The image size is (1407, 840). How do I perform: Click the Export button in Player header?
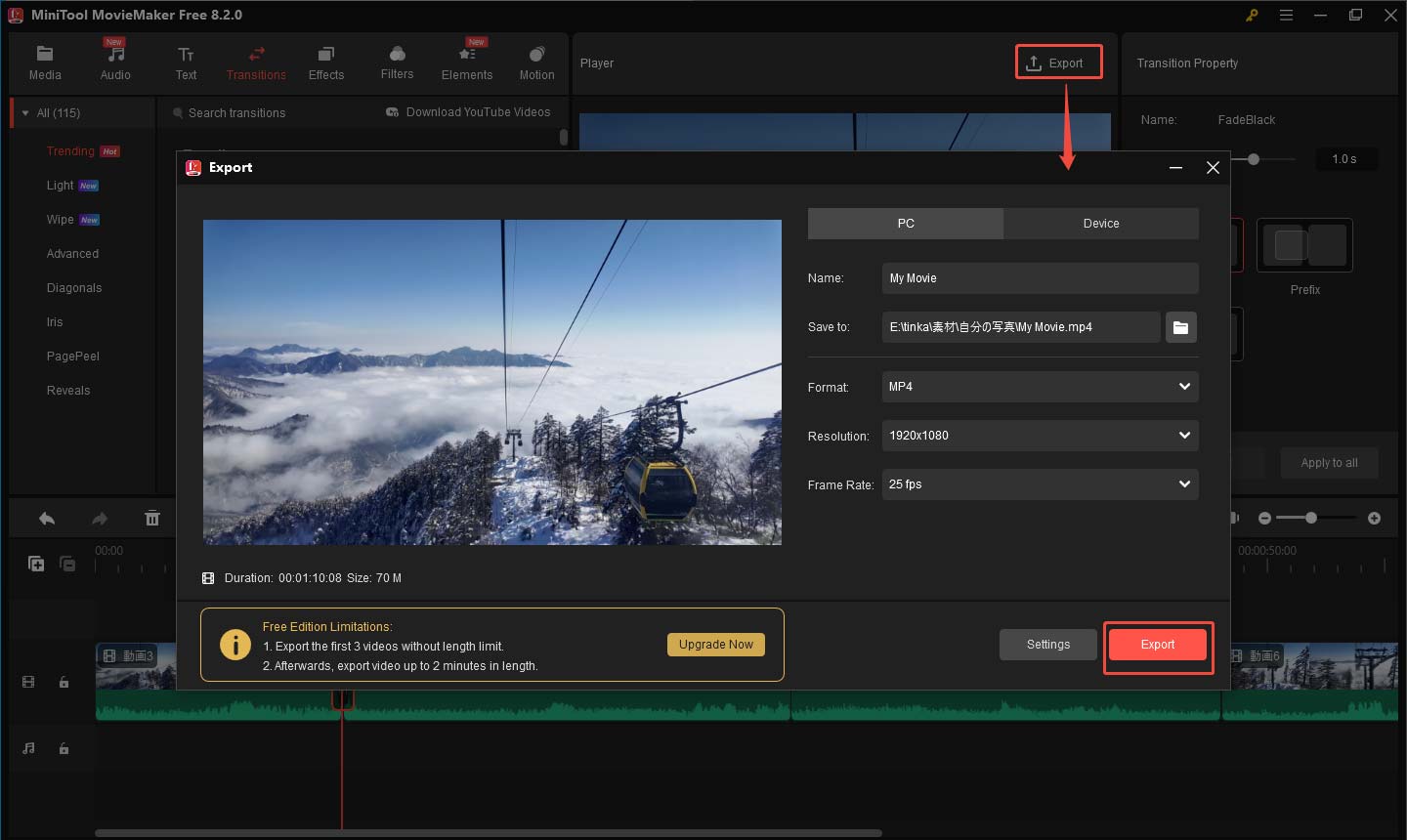click(x=1059, y=63)
